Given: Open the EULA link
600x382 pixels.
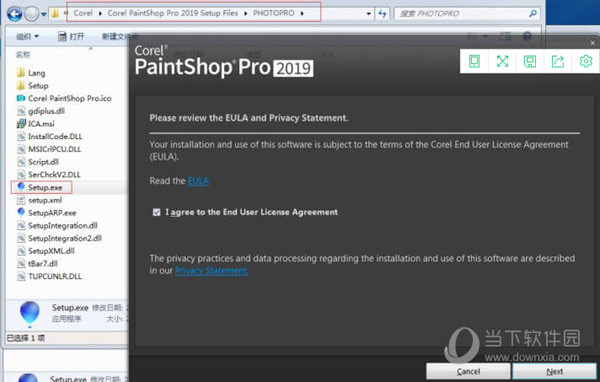Looking at the screenshot, I should pyautogui.click(x=198, y=181).
